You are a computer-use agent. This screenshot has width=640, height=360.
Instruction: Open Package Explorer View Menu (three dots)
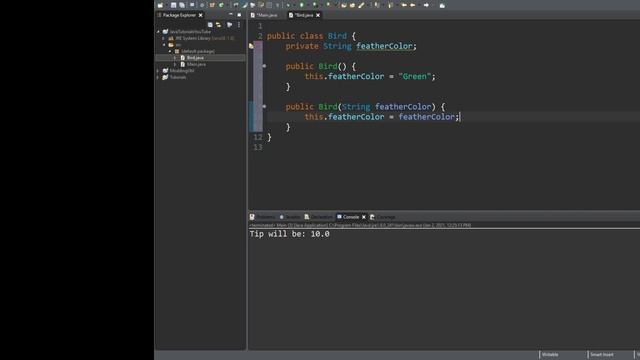239,25
